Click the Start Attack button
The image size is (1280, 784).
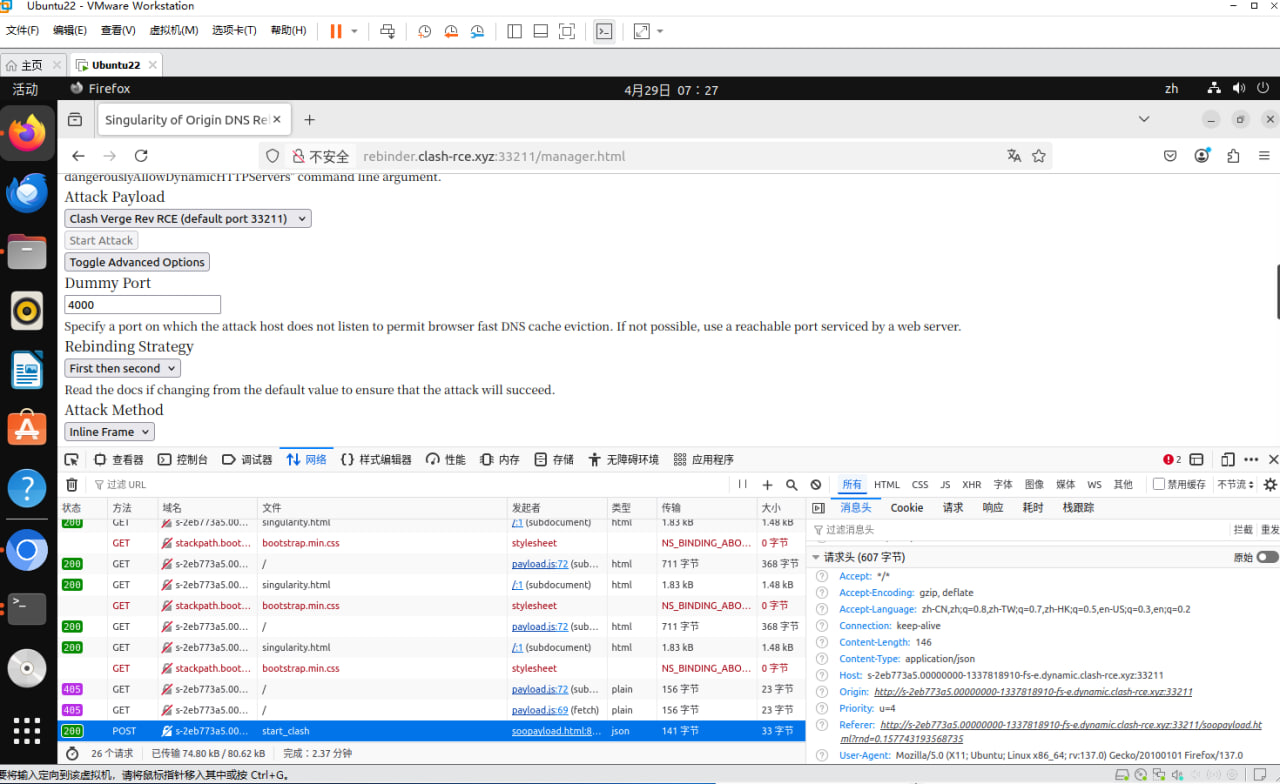pyautogui.click(x=101, y=240)
